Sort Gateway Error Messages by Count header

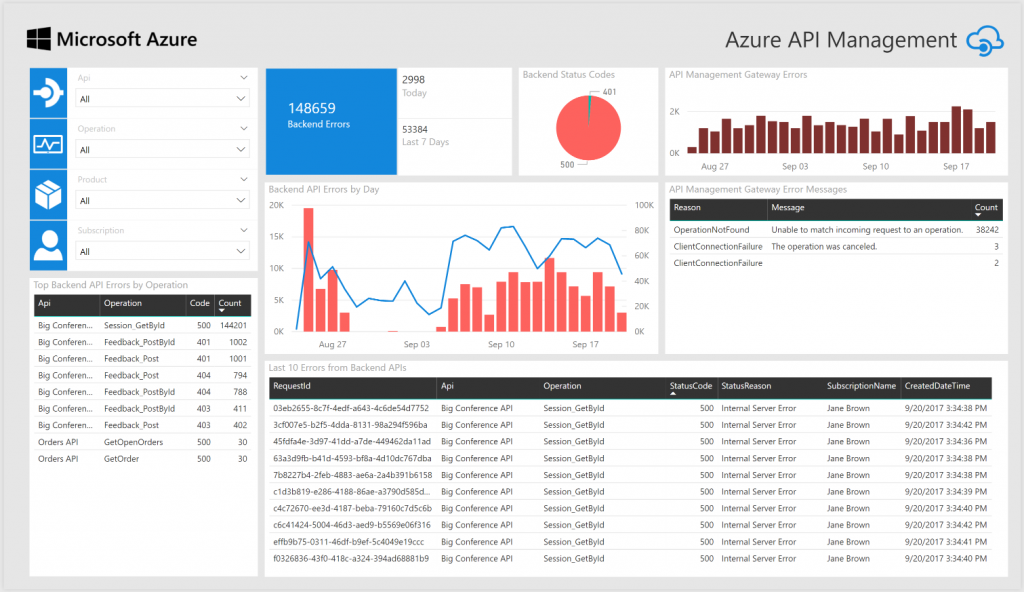(986, 208)
